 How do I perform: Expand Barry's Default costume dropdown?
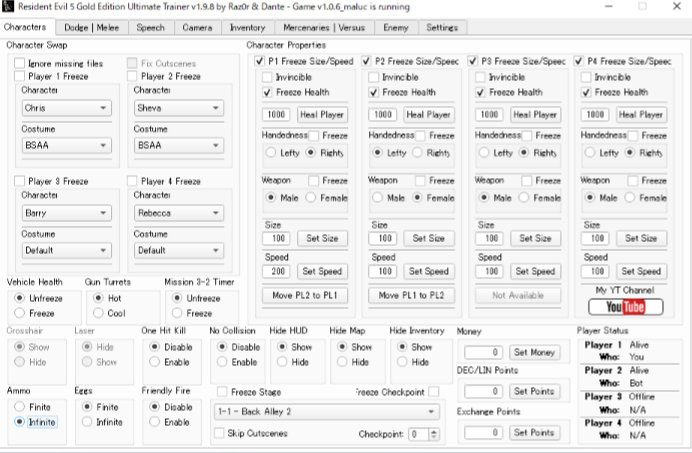click(66, 250)
